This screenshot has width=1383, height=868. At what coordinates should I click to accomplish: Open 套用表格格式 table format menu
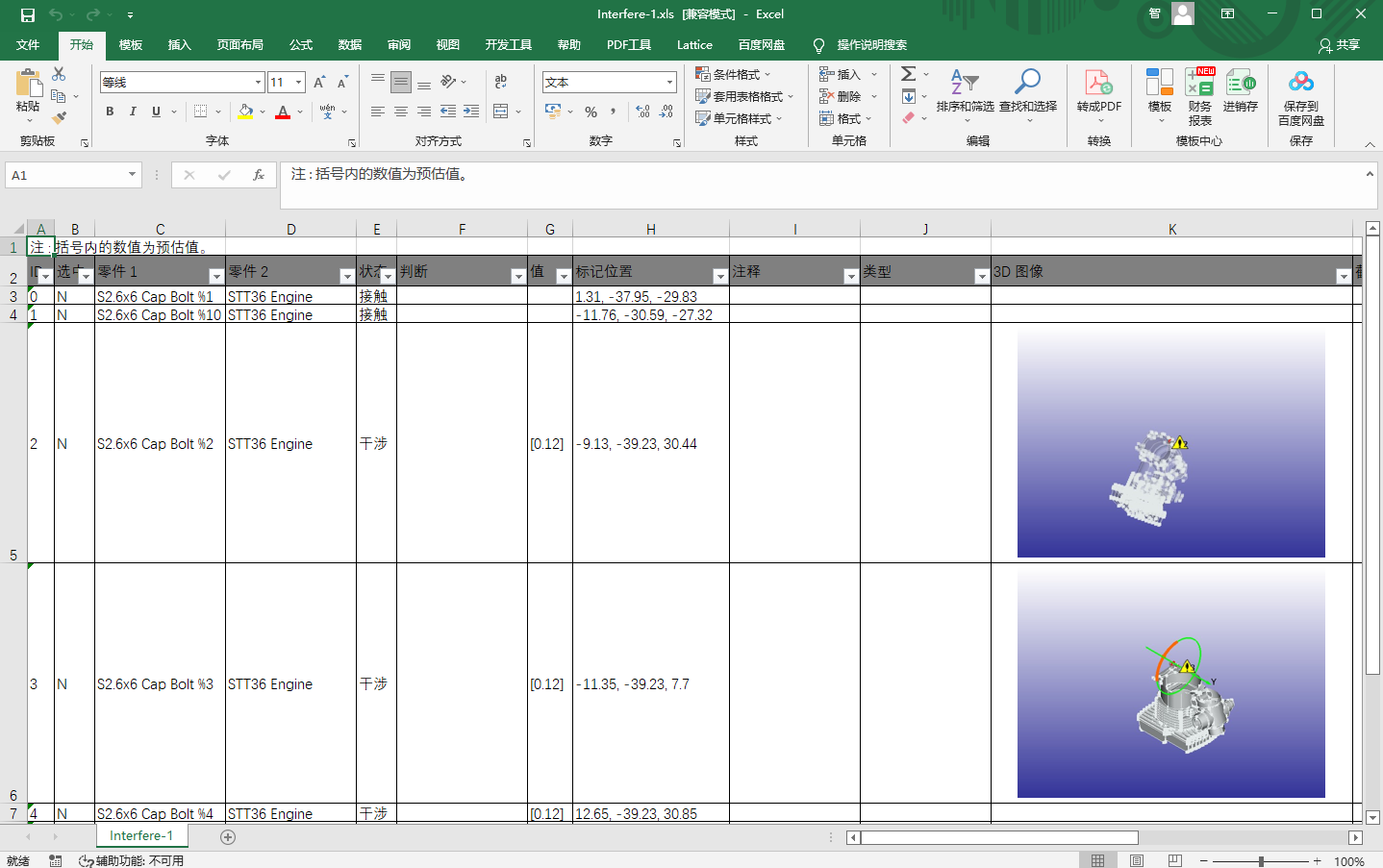point(744,96)
